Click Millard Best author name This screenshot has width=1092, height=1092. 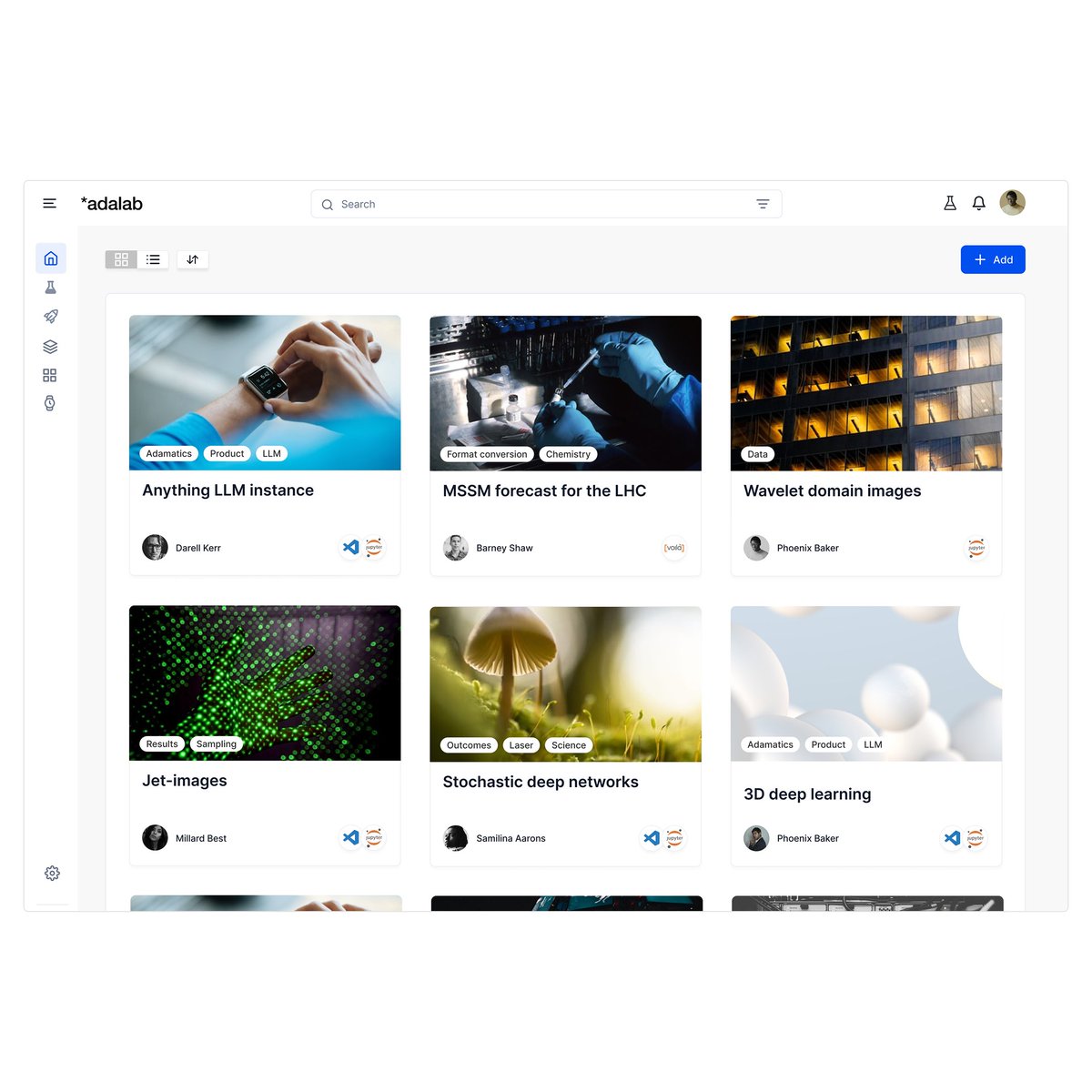coord(201,838)
